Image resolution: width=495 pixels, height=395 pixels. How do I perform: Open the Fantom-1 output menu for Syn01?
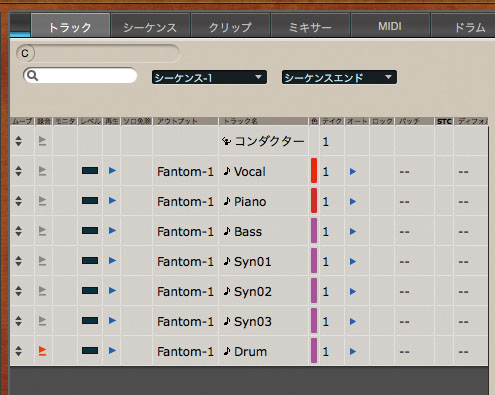pos(185,262)
